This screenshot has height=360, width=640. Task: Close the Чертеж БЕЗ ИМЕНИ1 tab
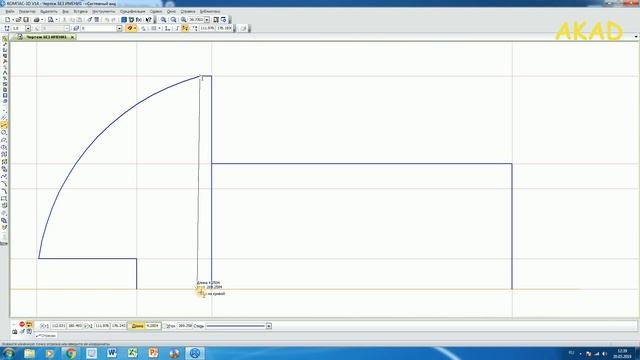pos(72,37)
